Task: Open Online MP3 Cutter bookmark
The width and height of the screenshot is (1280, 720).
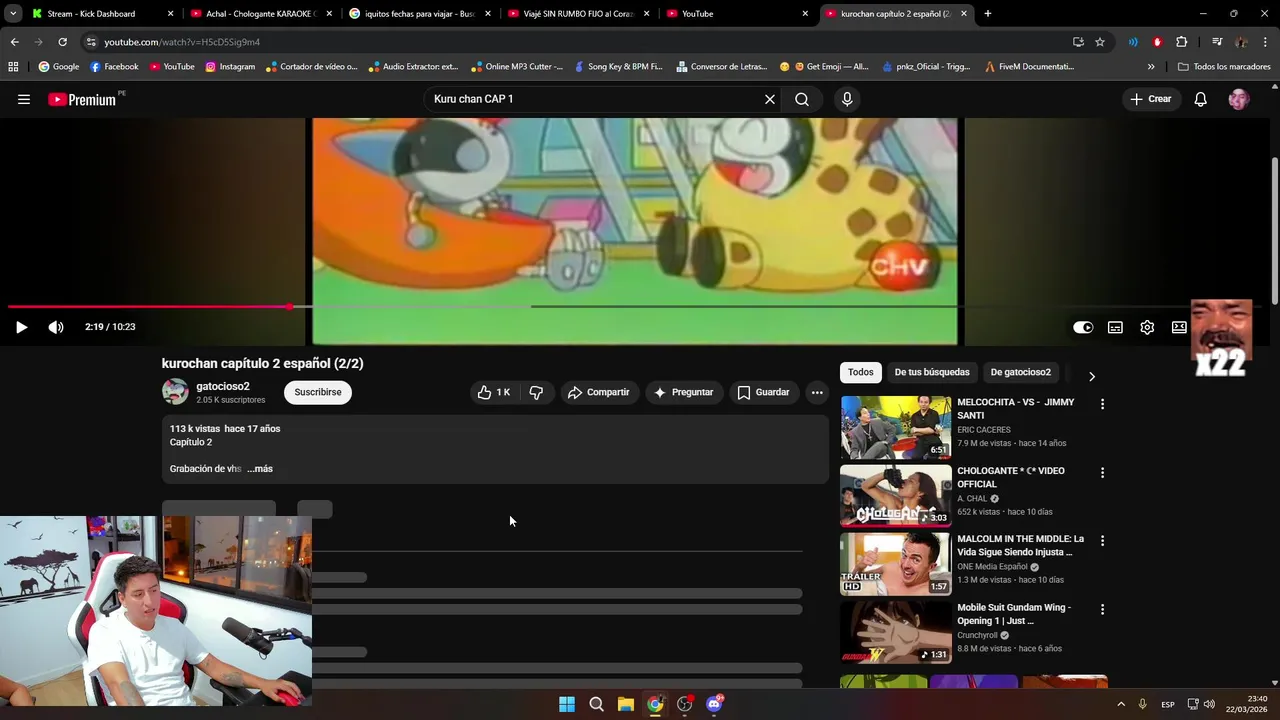Action: 517,67
